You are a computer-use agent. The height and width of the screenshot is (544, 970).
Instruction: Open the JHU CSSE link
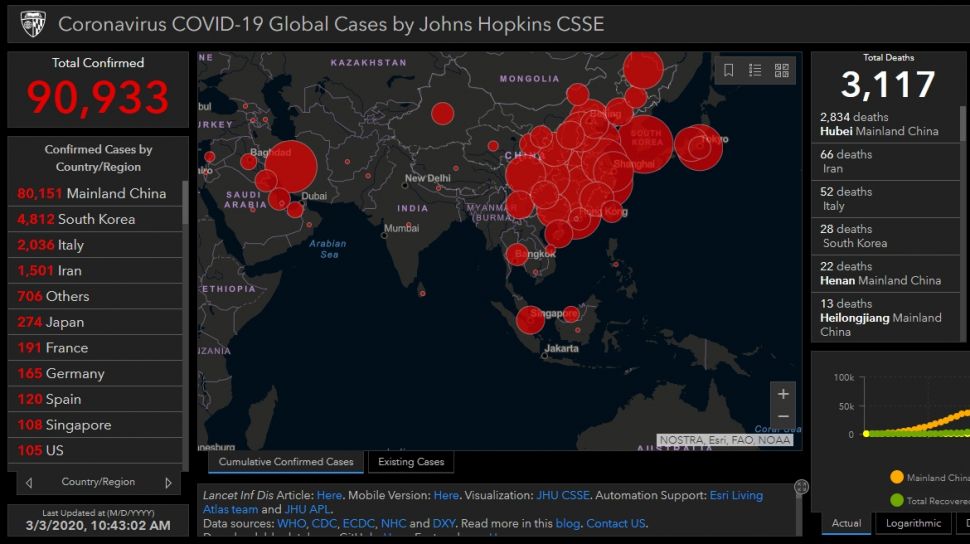point(564,495)
